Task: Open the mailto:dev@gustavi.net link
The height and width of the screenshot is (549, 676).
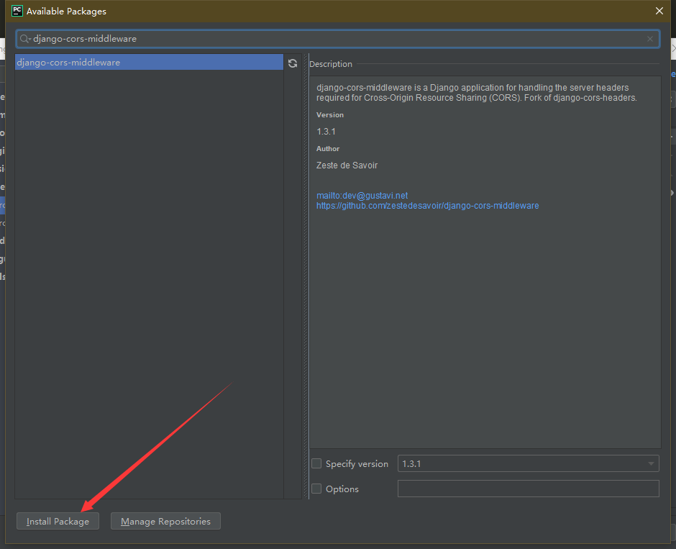Action: [362, 195]
